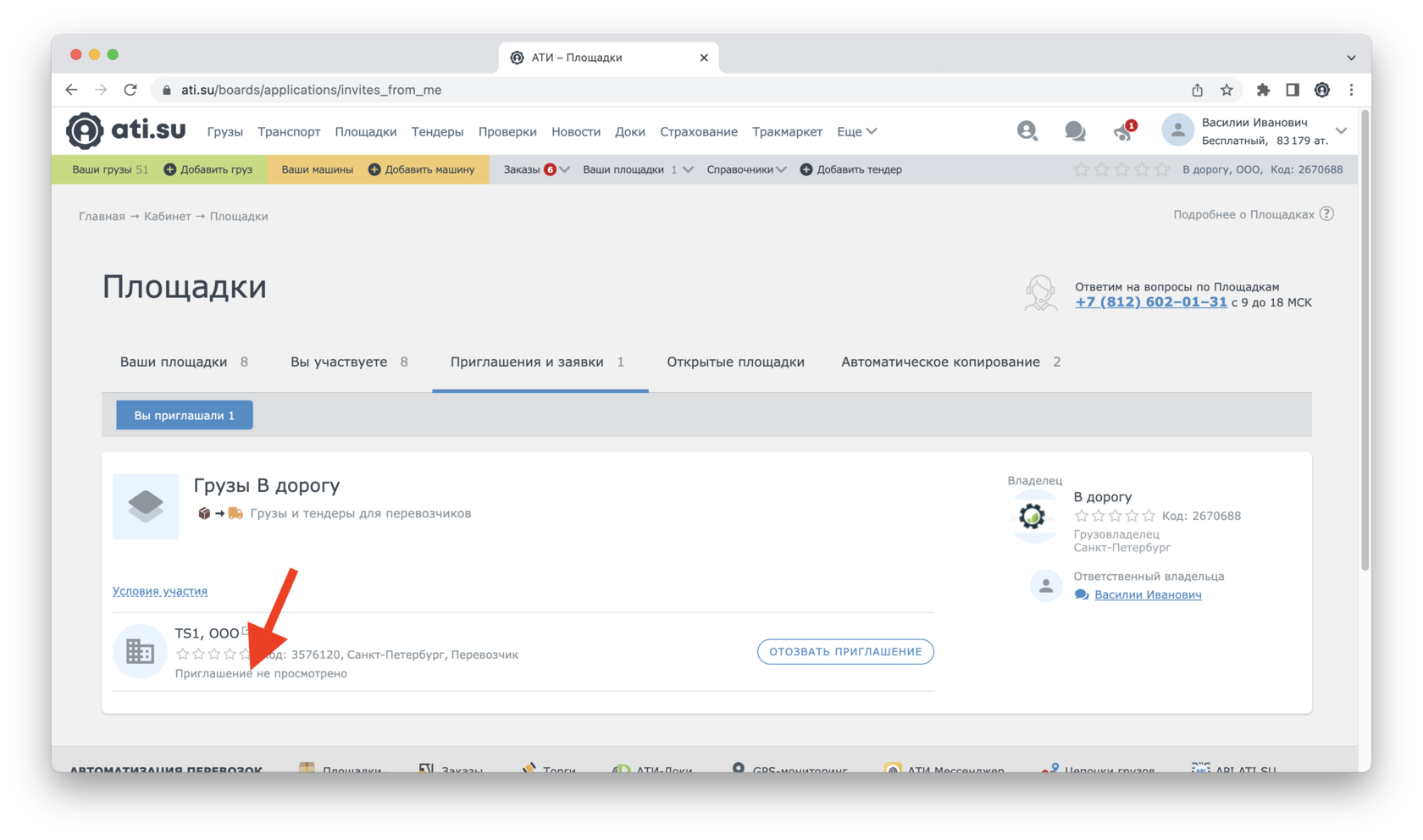Image resolution: width=1423 pixels, height=840 pixels.
Task: Open the ati.su logo home link
Action: (x=126, y=130)
